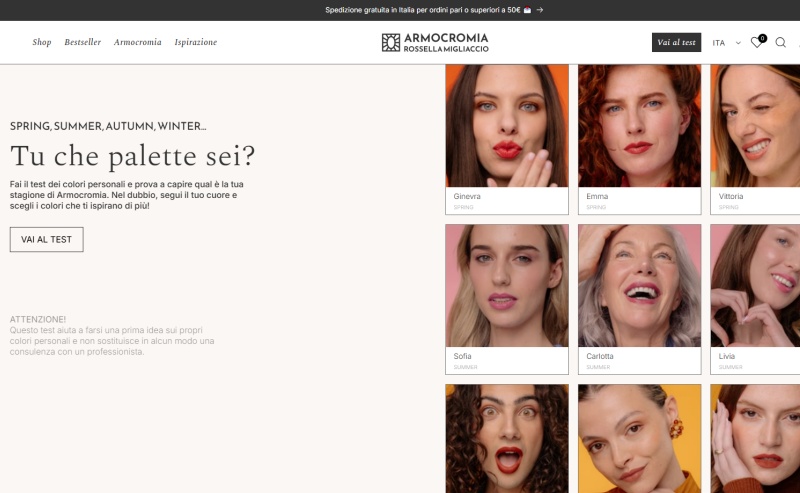This screenshot has height=493, width=800.
Task: Click the Armocromia logo emblem
Action: (391, 42)
